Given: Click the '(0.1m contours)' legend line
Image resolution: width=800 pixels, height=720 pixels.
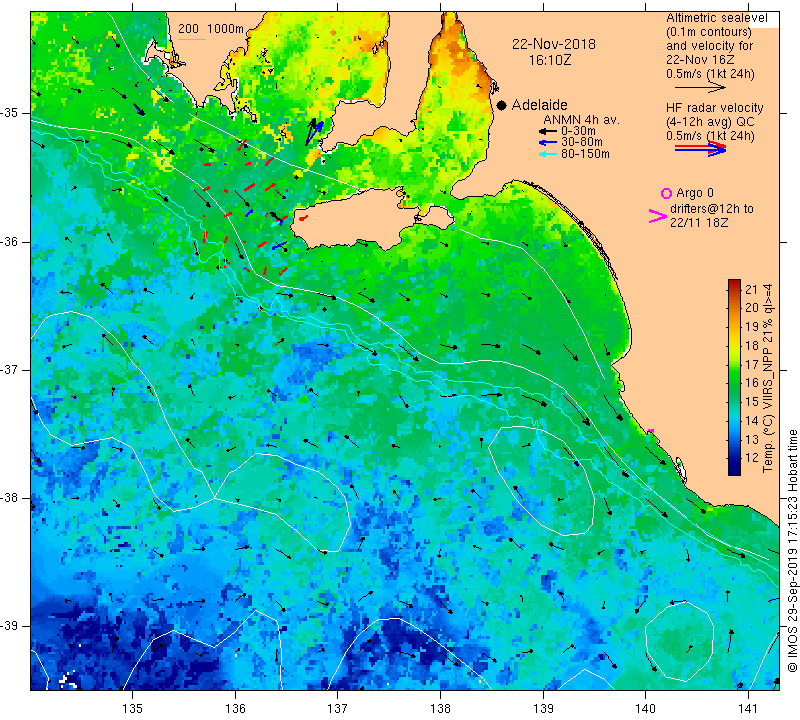Looking at the screenshot, I should coord(708,32).
